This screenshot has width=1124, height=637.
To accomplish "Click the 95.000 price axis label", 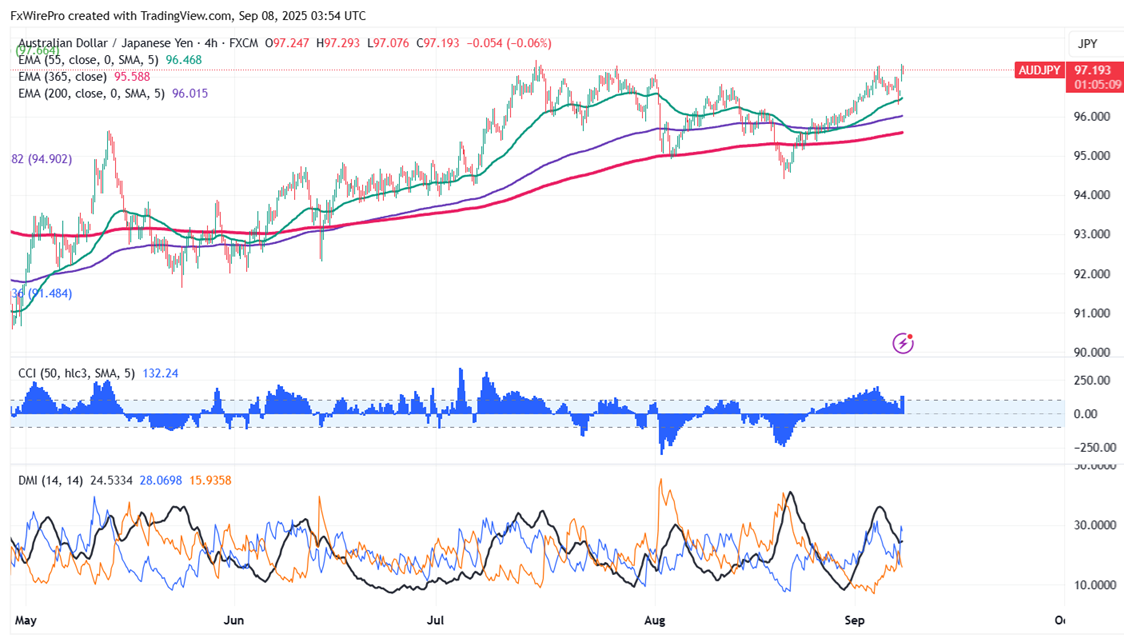I will (x=1092, y=155).
